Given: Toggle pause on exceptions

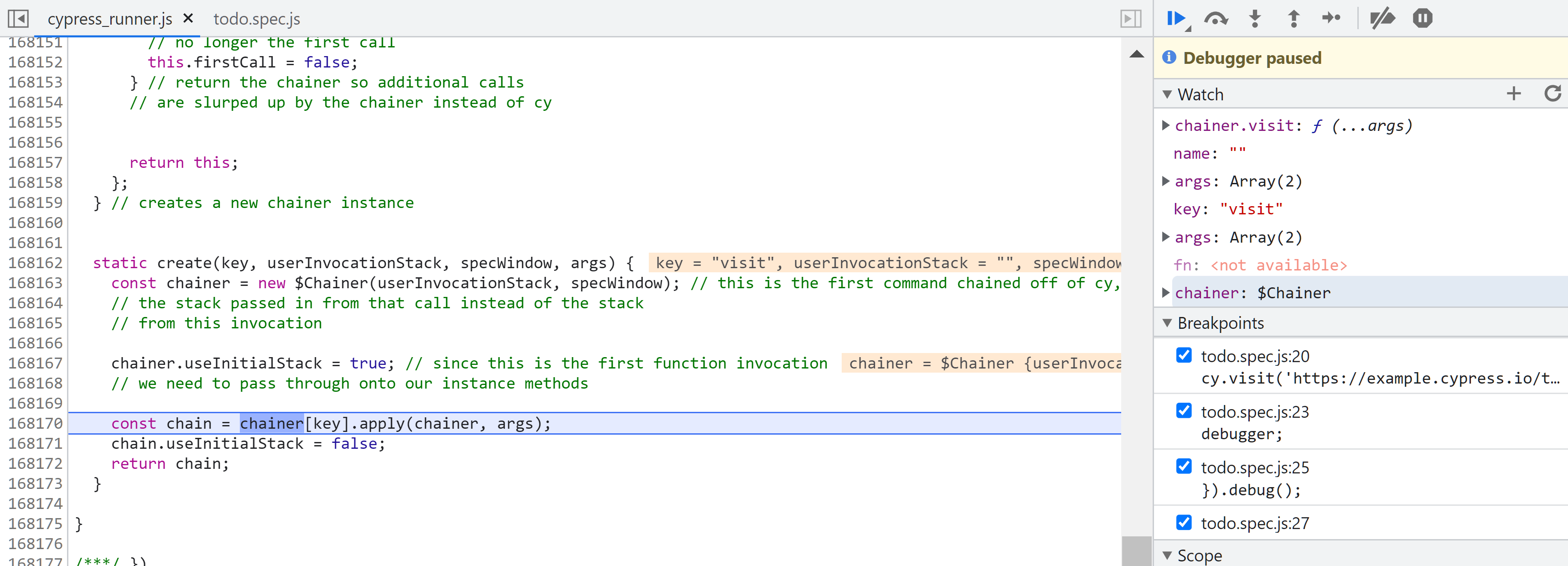Looking at the screenshot, I should point(1422,19).
